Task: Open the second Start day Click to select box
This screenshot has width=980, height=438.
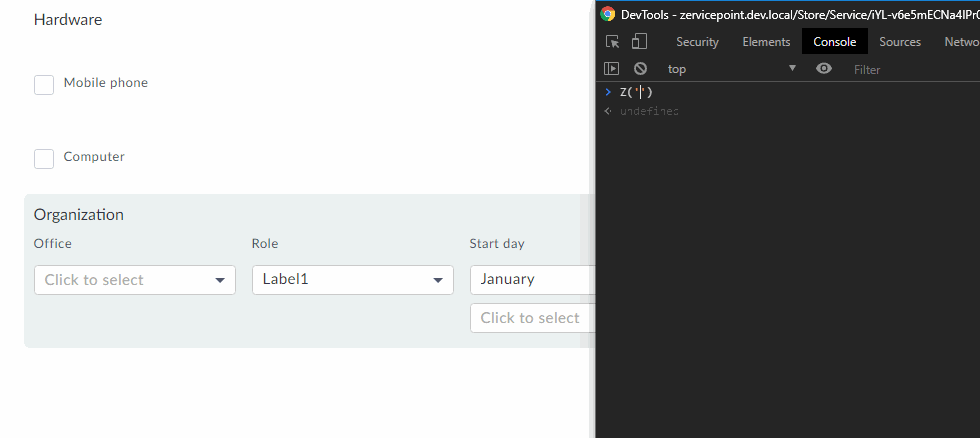Action: pyautogui.click(x=532, y=318)
